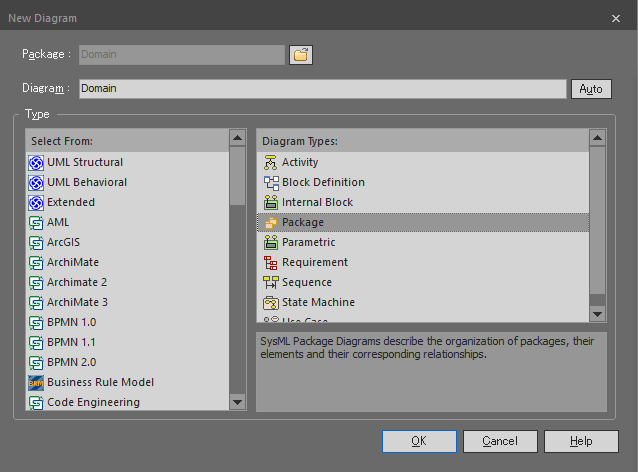Click the Block Definition diagram icon
Viewport: 638px width, 472px height.
(271, 182)
